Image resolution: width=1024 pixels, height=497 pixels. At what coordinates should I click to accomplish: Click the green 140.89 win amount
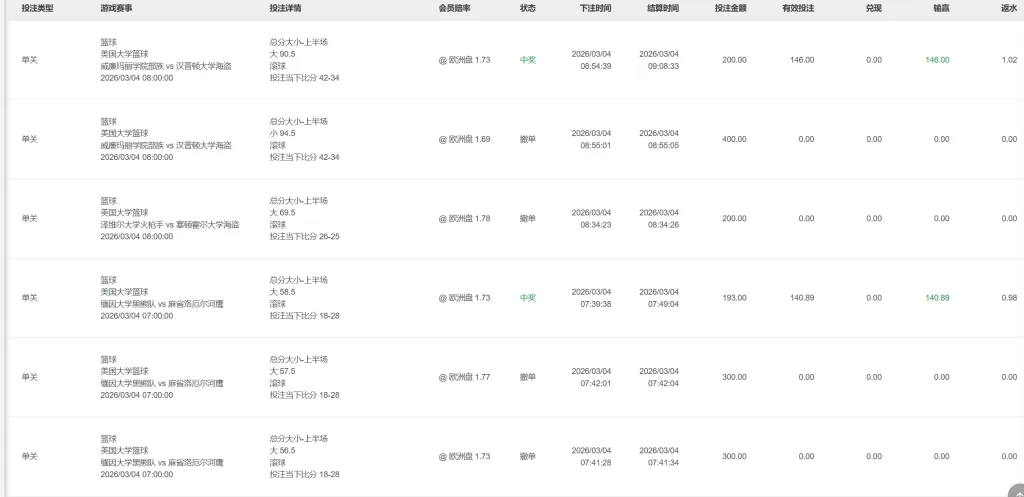pyautogui.click(x=937, y=298)
